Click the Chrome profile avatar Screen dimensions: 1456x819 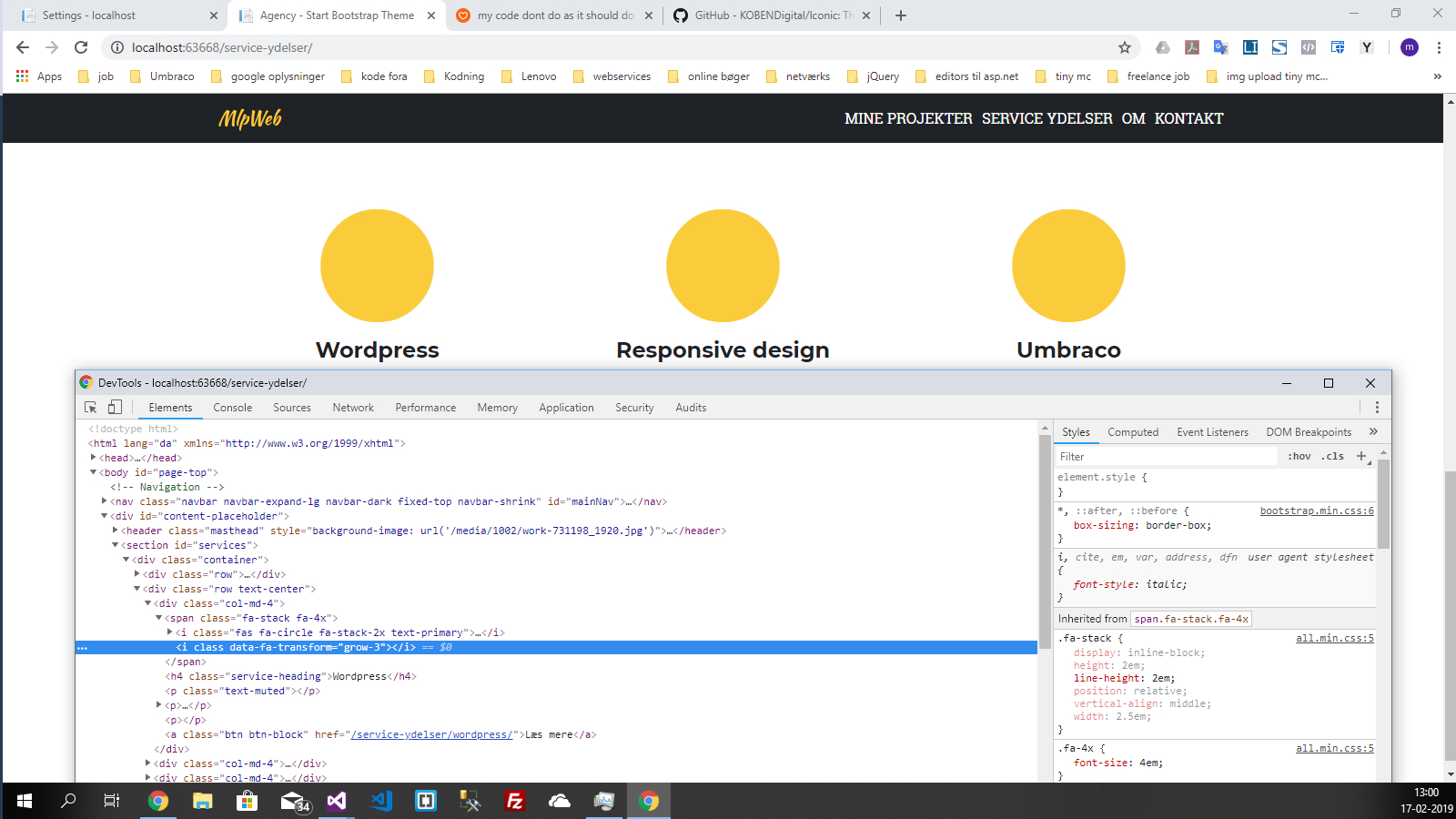(x=1410, y=47)
